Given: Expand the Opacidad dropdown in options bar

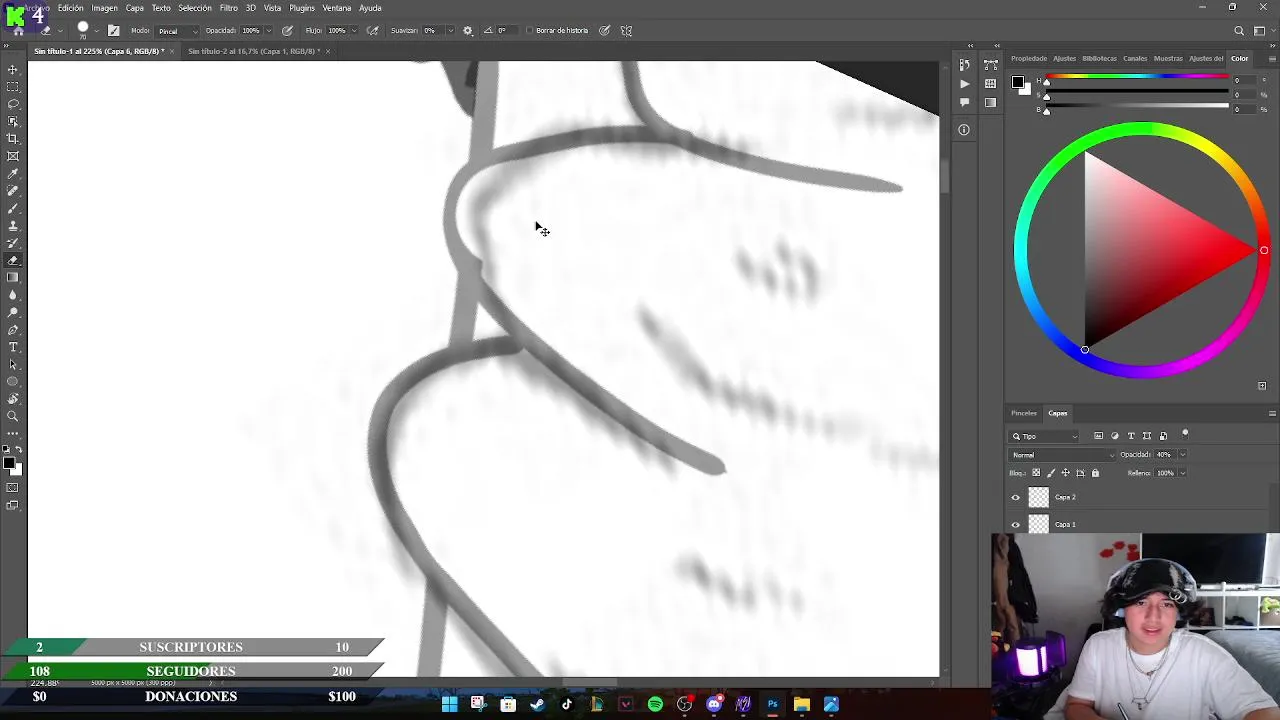Looking at the screenshot, I should pyautogui.click(x=270, y=31).
